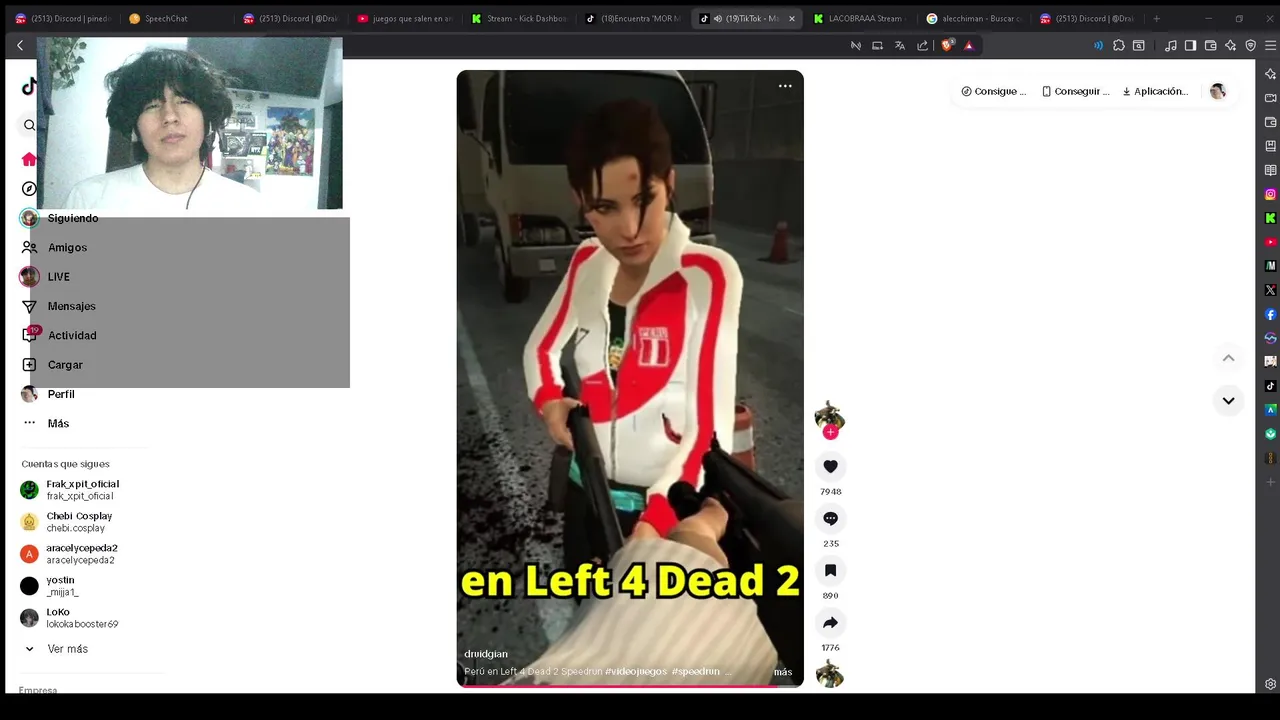Share the video with the arrow icon
The width and height of the screenshot is (1280, 720).
830,623
